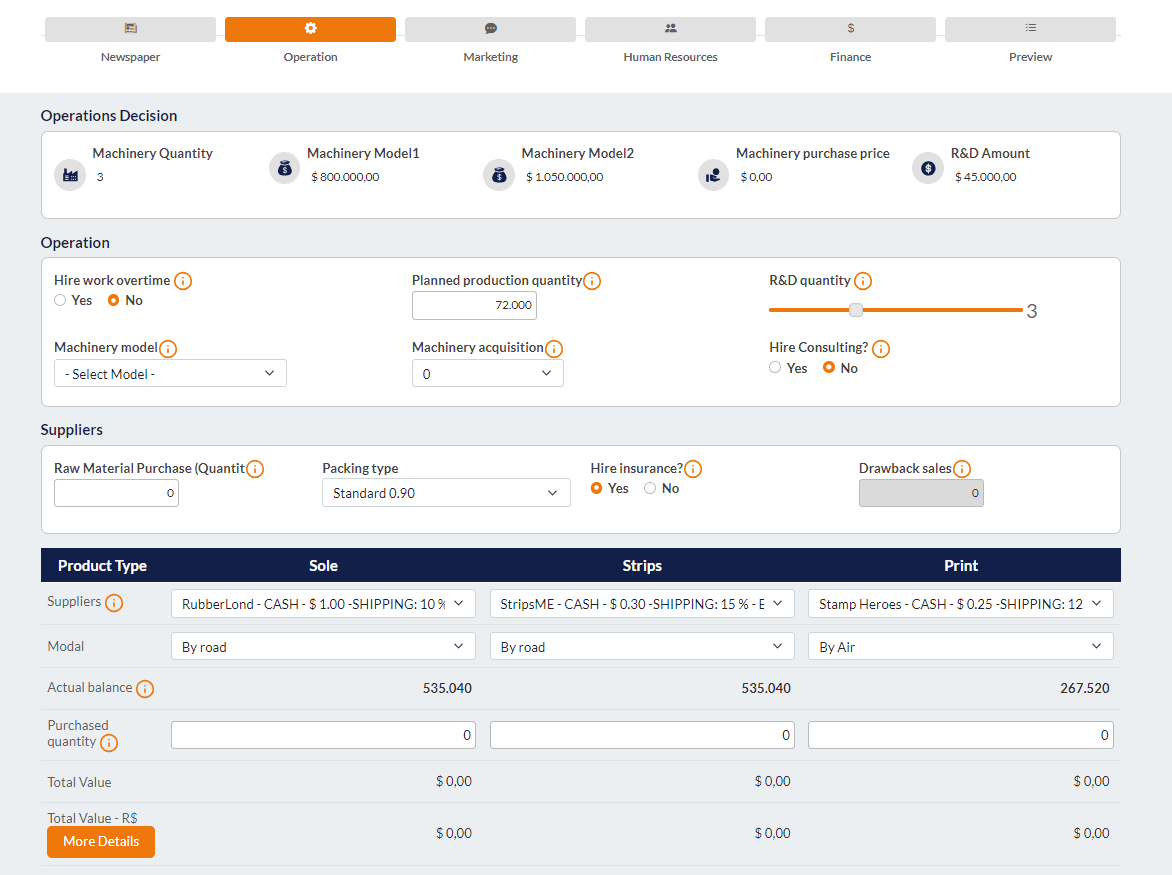Open the Machinery model dropdown

click(x=170, y=374)
